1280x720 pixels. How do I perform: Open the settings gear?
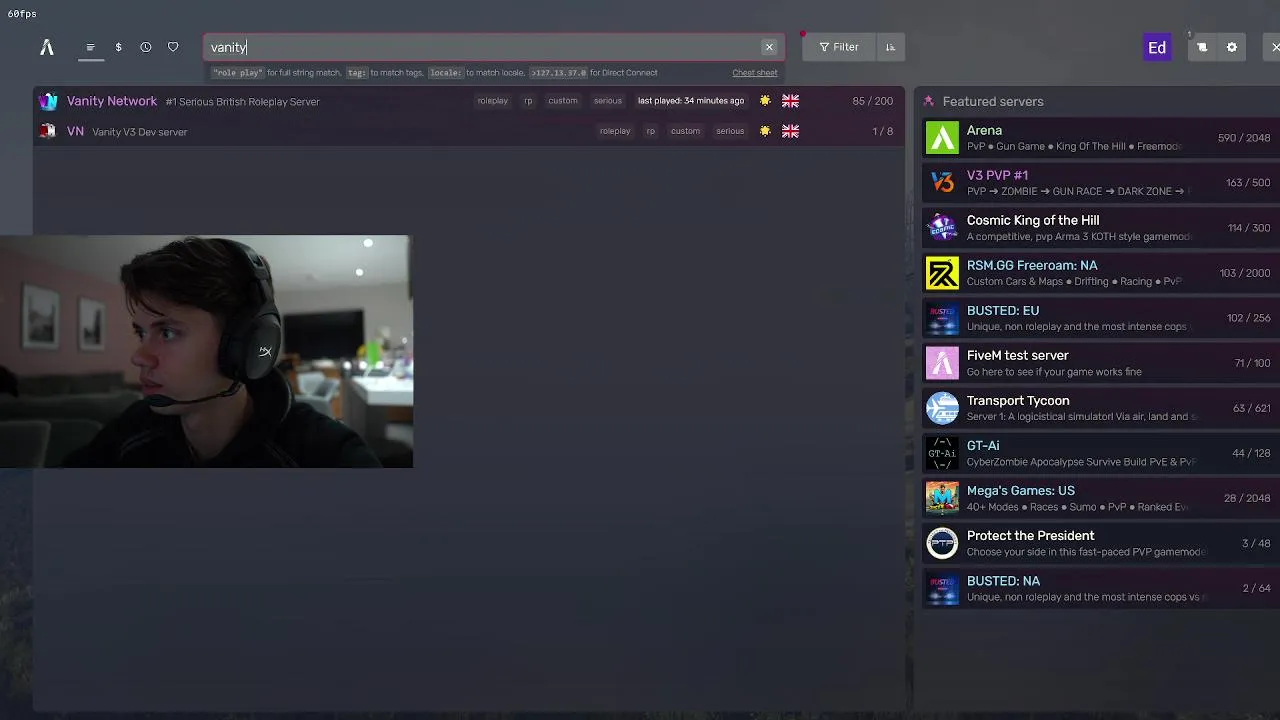pyautogui.click(x=1232, y=47)
